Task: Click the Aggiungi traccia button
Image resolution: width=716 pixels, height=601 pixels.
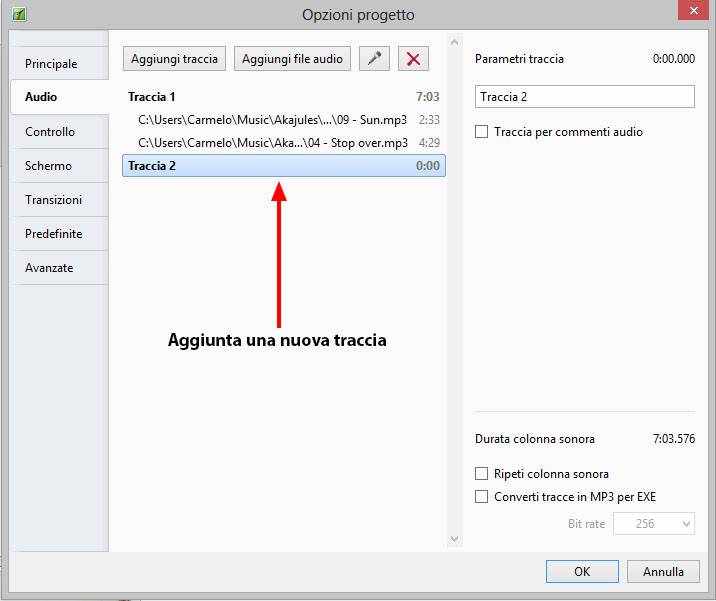Action: pyautogui.click(x=174, y=59)
